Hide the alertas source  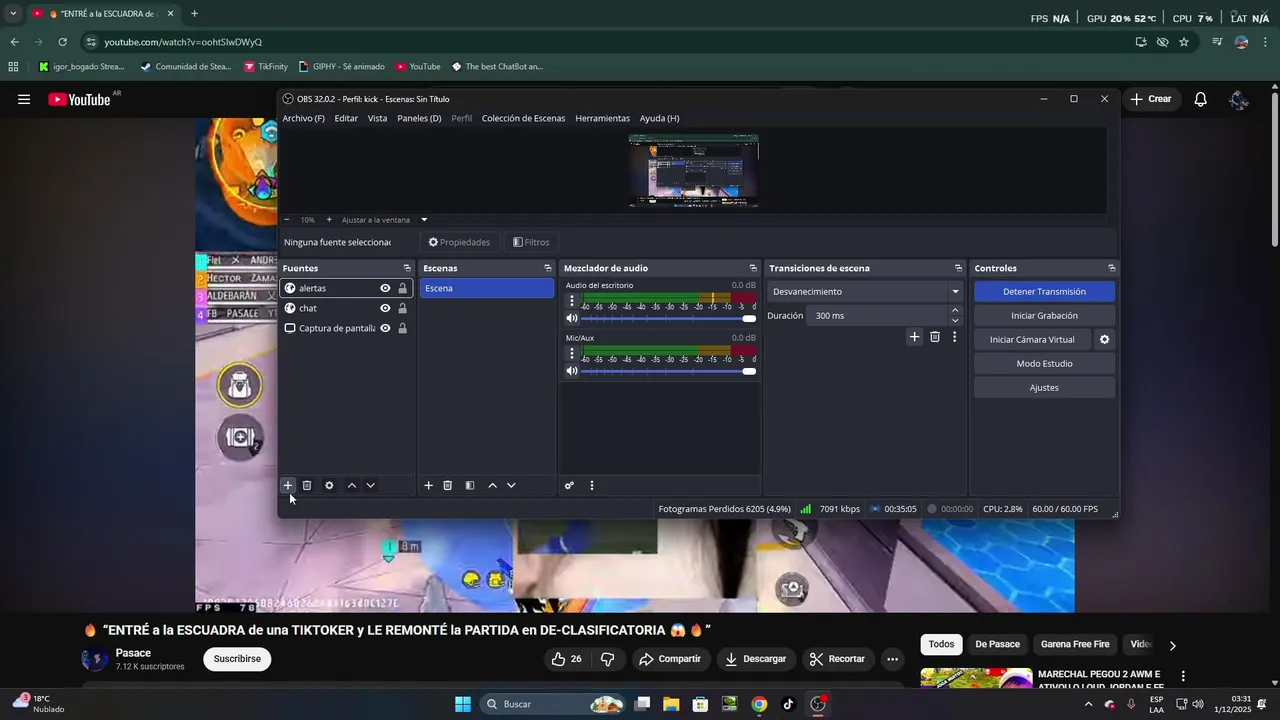(385, 288)
